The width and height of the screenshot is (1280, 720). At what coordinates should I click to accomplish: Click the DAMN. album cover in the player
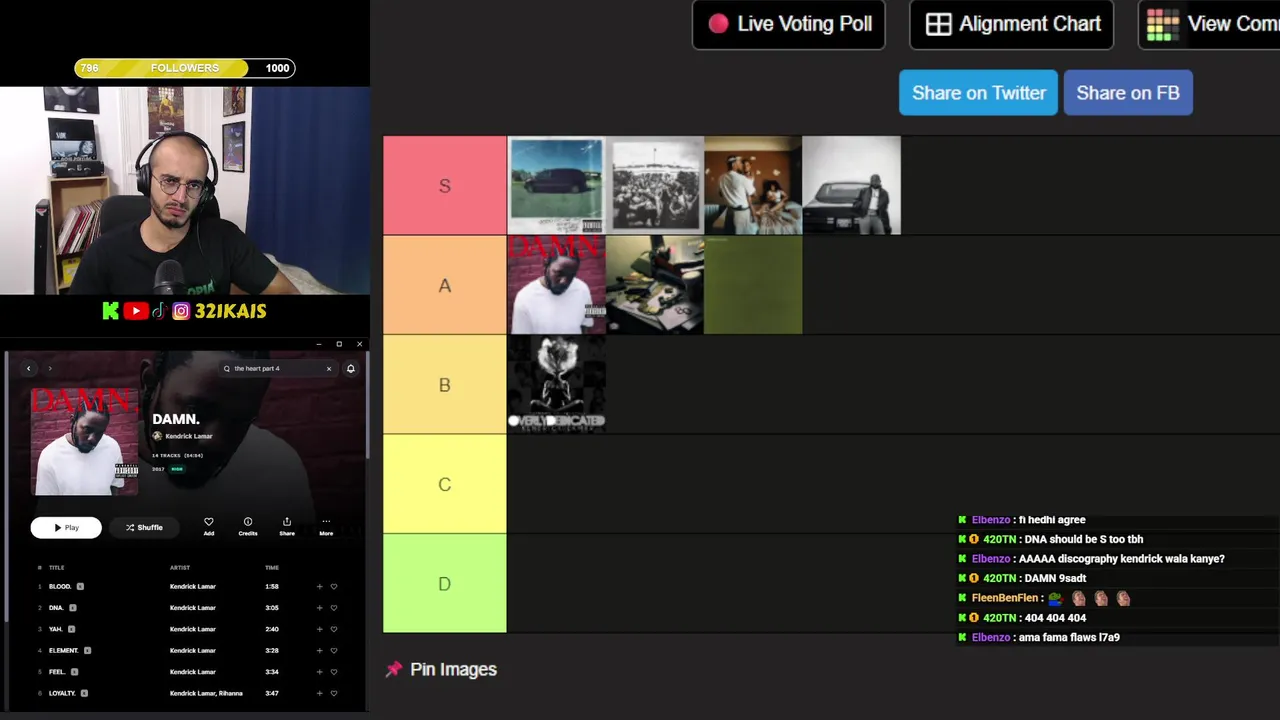pyautogui.click(x=84, y=441)
